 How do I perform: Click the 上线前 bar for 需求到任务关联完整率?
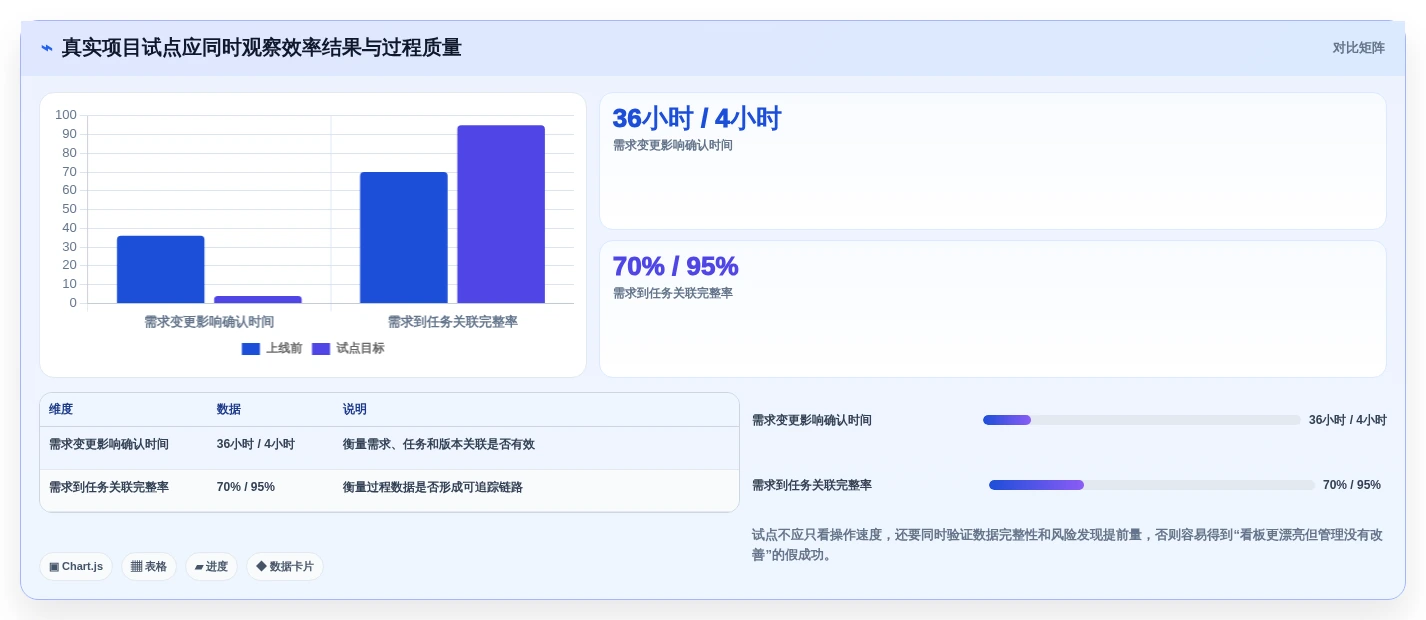[404, 238]
